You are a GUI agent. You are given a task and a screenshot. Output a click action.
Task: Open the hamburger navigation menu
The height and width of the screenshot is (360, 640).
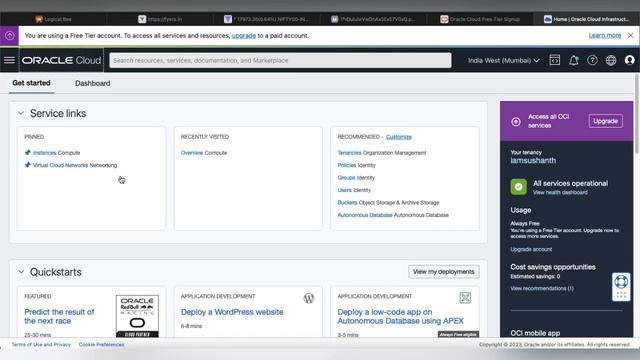tap(9, 60)
